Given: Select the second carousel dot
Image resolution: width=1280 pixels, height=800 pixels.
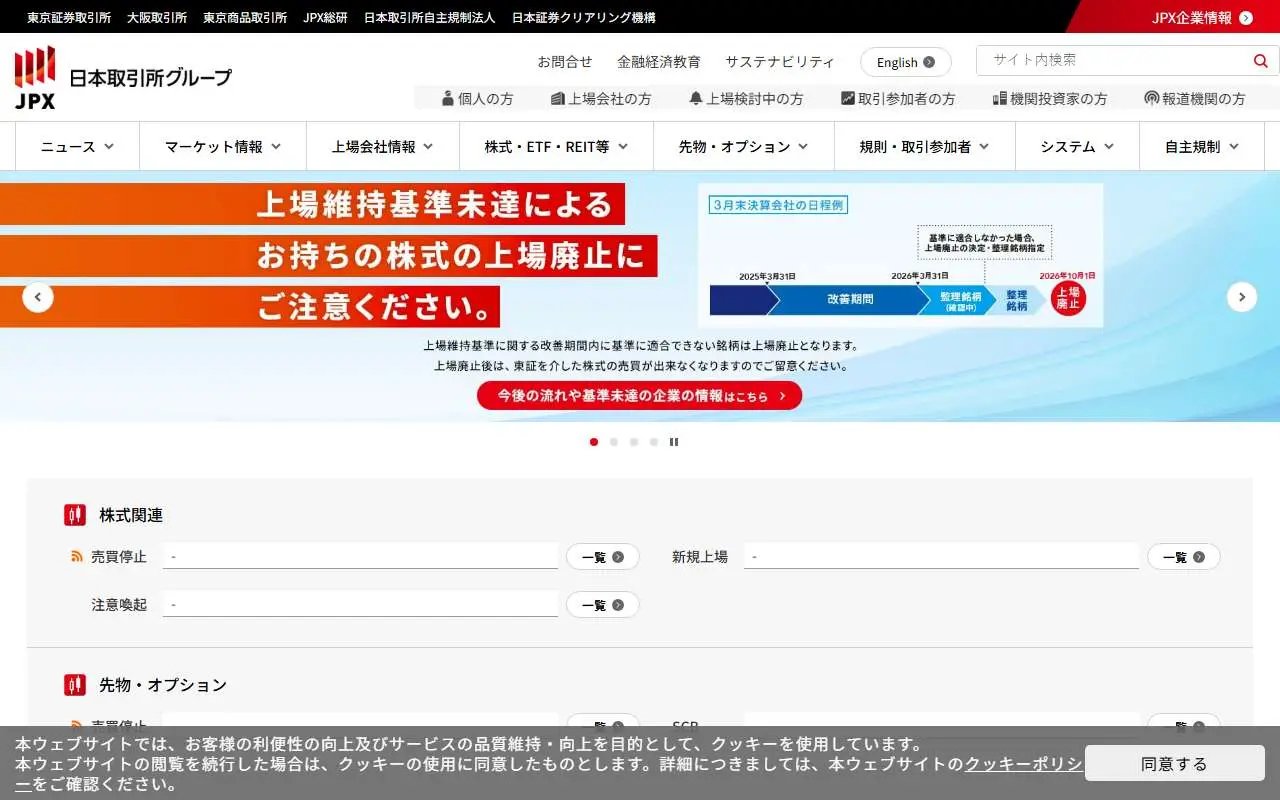Looking at the screenshot, I should [x=614, y=441].
